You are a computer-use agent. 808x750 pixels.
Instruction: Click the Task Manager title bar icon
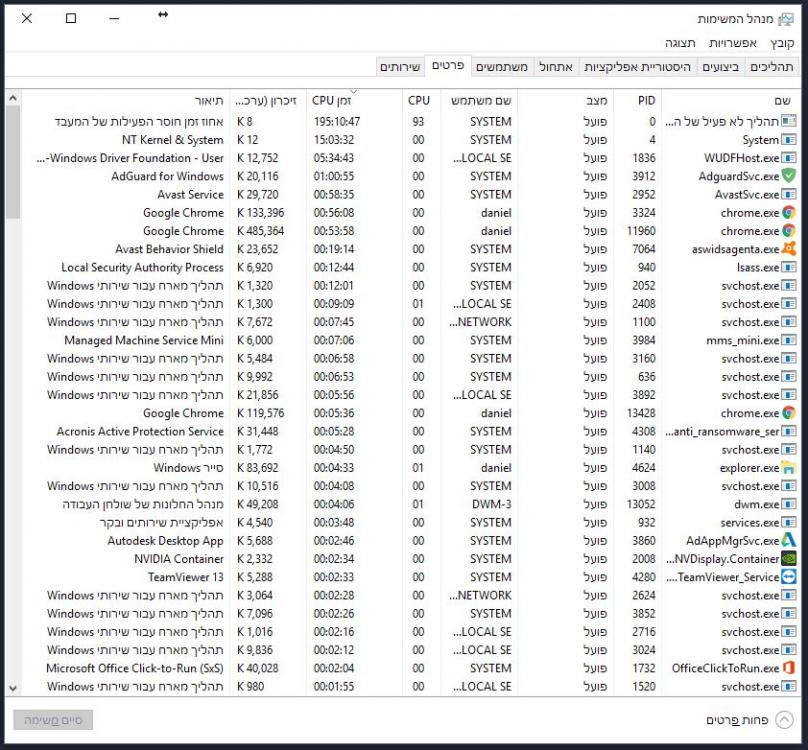click(x=785, y=19)
